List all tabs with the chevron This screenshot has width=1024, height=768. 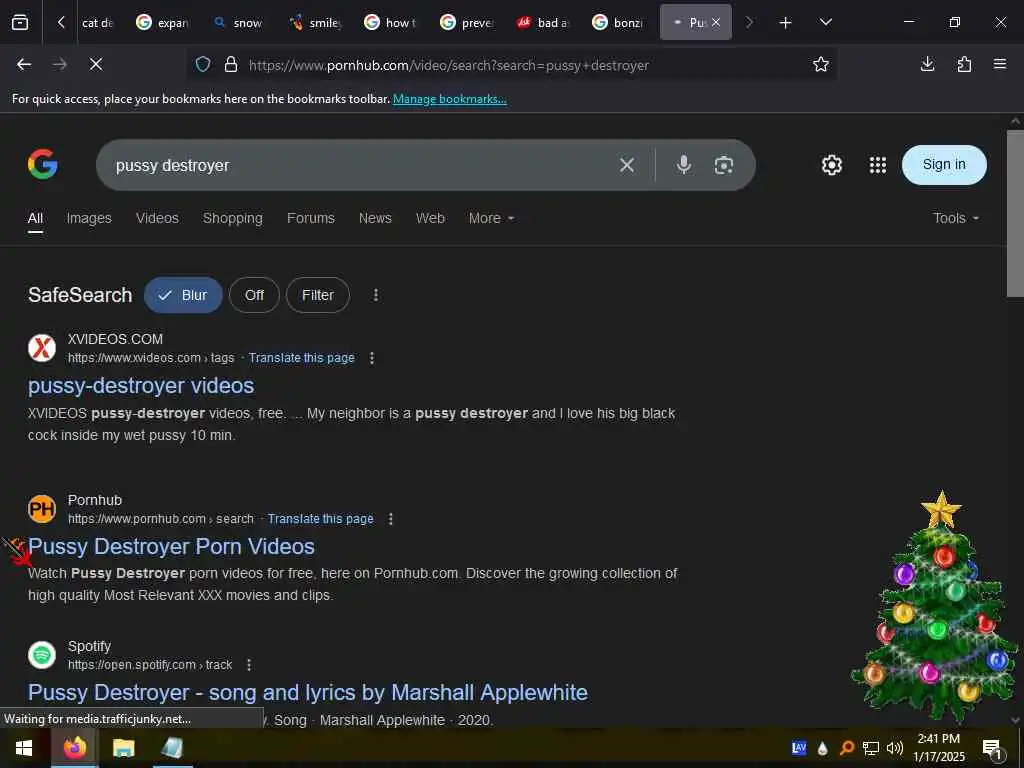(825, 23)
